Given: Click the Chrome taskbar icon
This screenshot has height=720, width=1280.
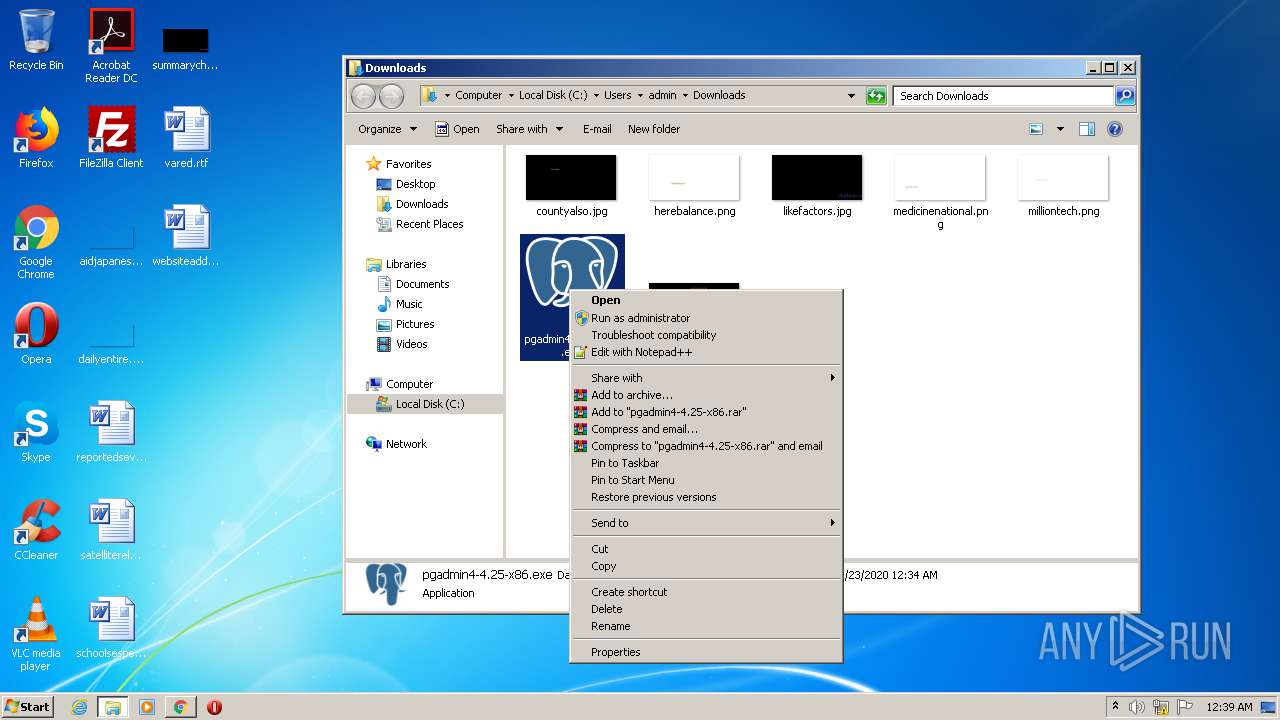Looking at the screenshot, I should coord(180,707).
